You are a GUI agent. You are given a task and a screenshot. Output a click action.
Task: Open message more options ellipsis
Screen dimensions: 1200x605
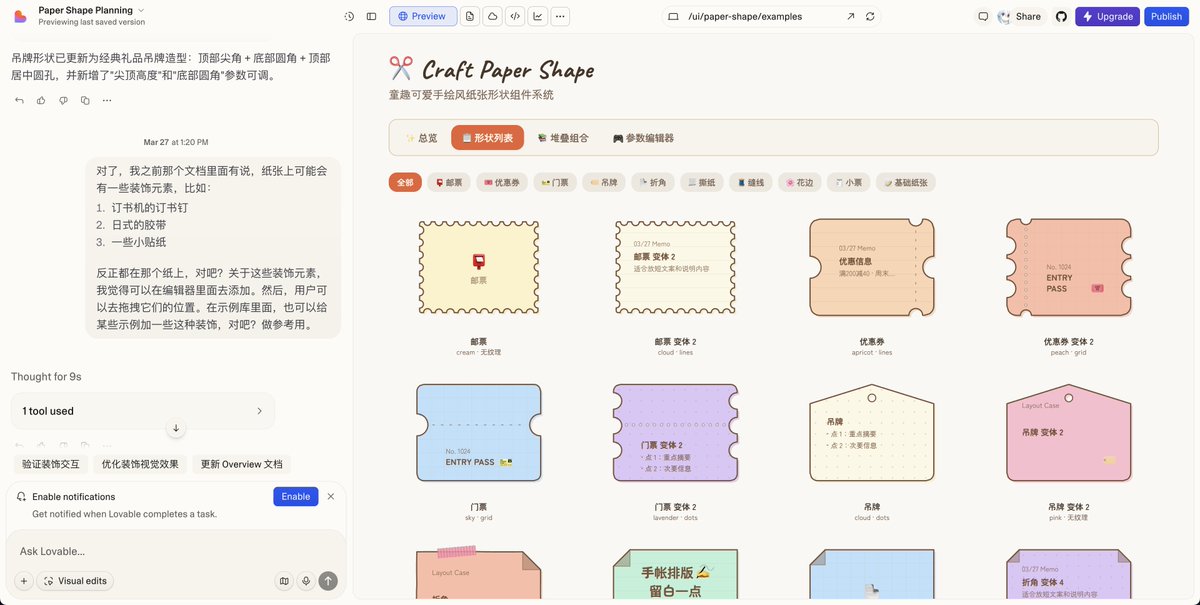(x=107, y=100)
